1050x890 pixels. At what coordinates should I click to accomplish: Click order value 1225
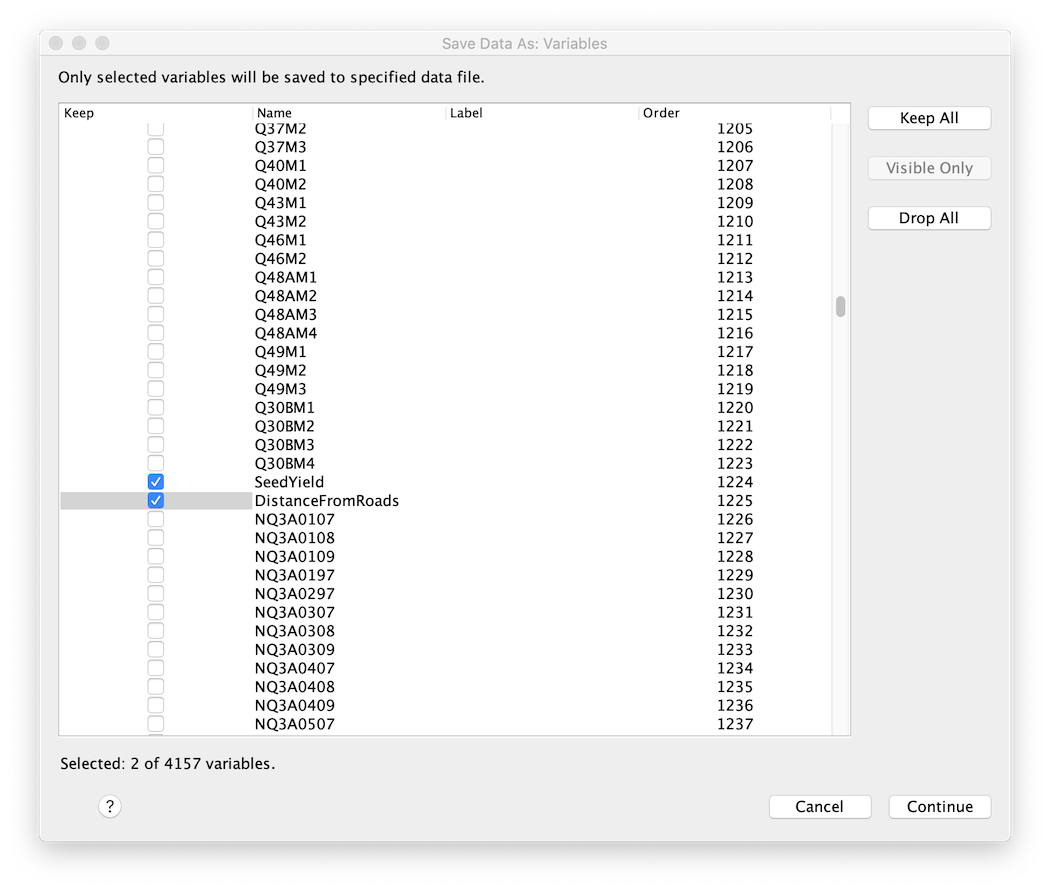tap(735, 501)
